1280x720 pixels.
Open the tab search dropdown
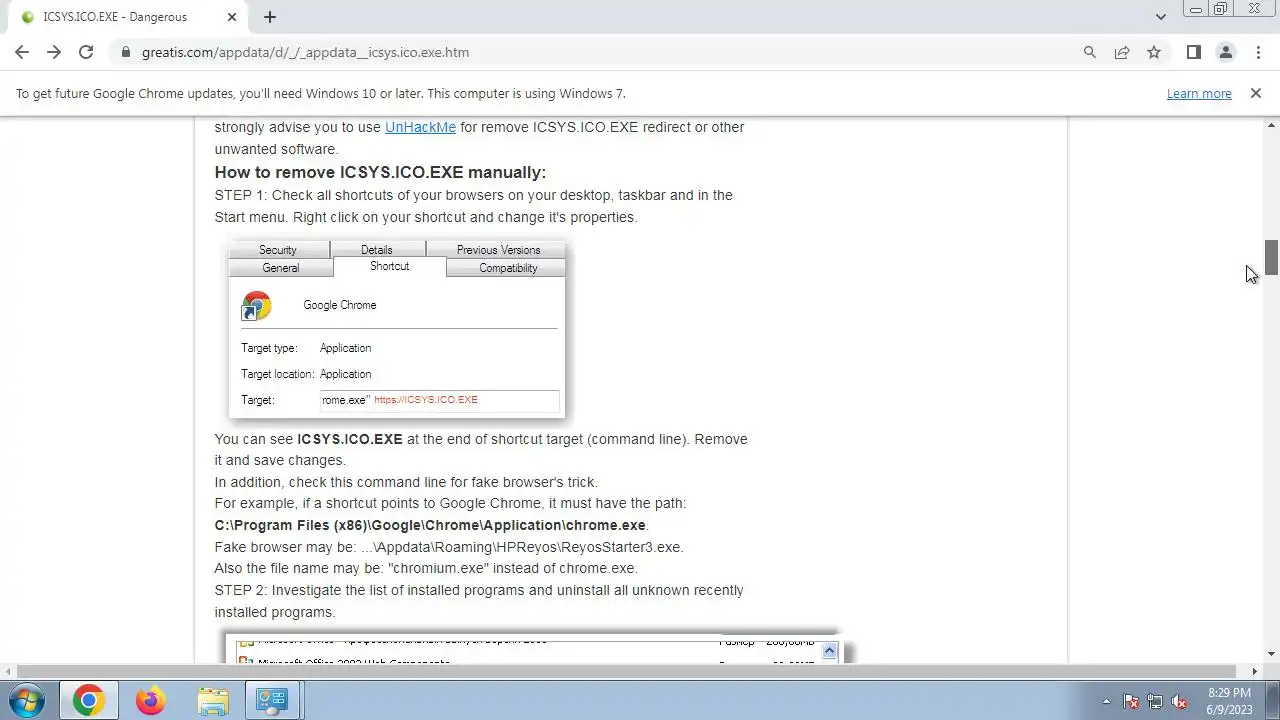[1160, 17]
